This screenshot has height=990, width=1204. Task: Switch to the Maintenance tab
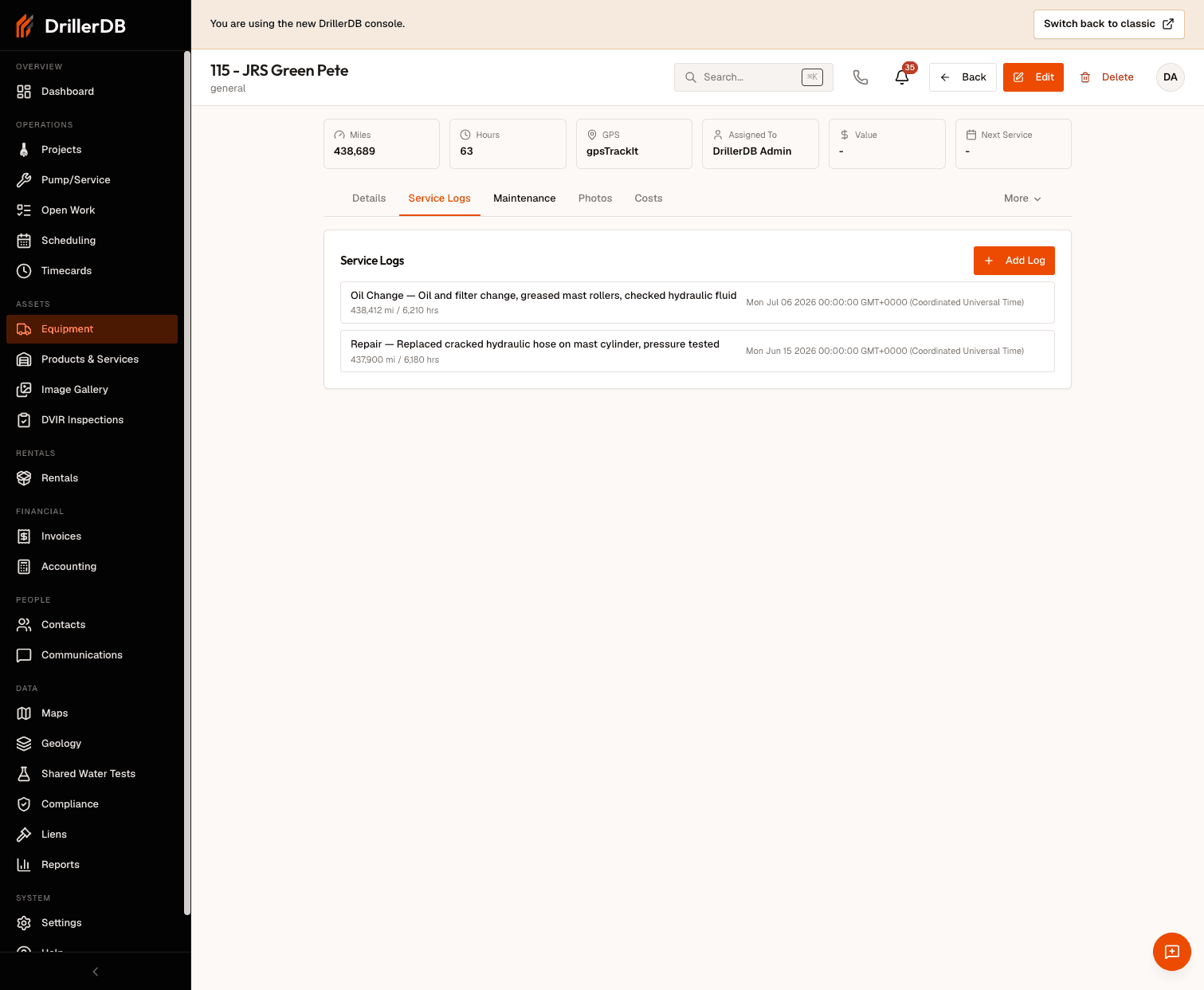(524, 198)
